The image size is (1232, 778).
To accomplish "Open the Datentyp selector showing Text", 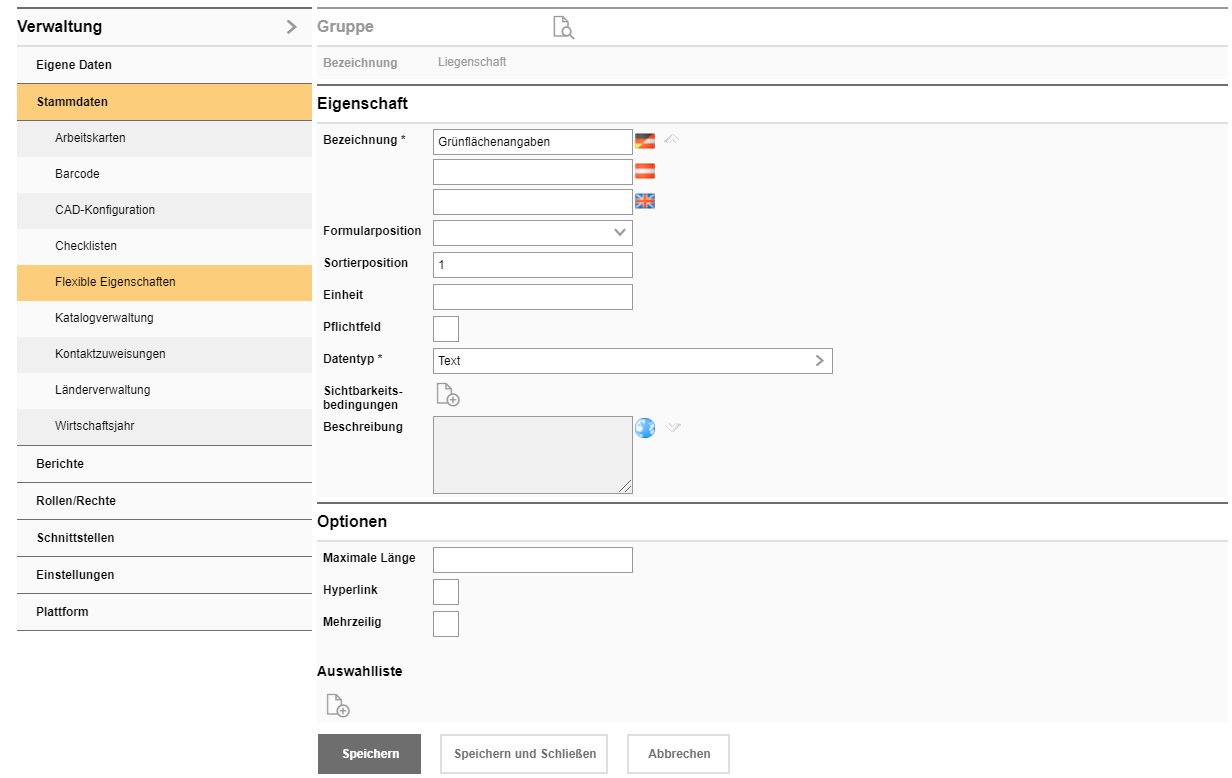I will (632, 361).
